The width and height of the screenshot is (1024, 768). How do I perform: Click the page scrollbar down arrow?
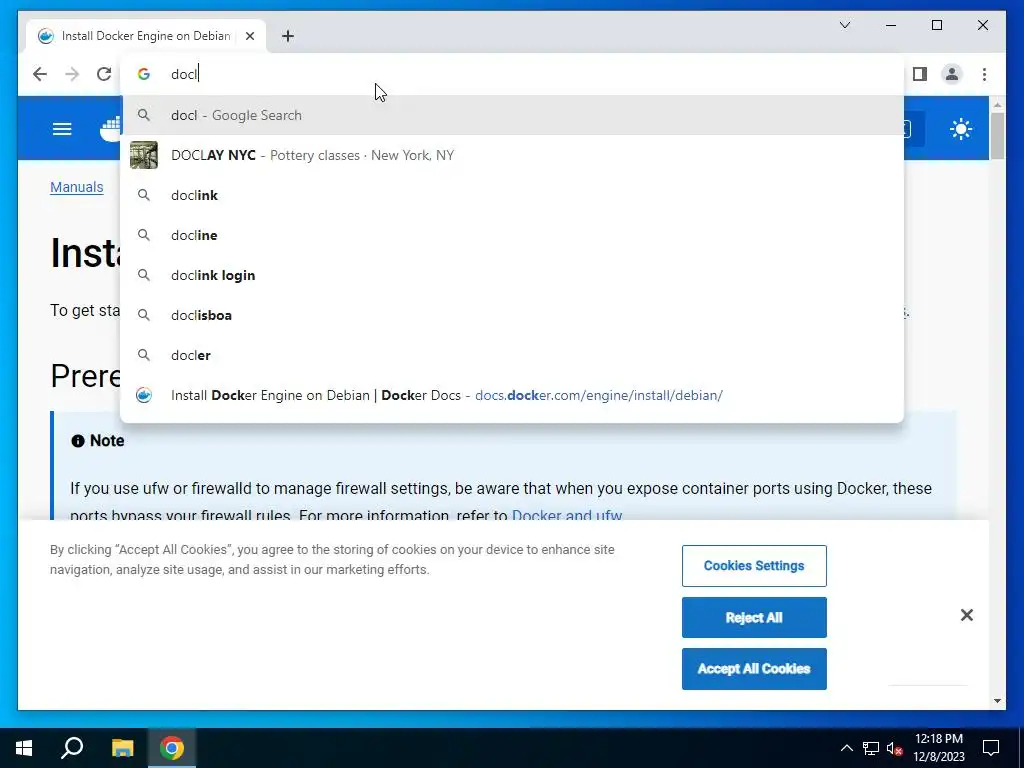coord(997,701)
